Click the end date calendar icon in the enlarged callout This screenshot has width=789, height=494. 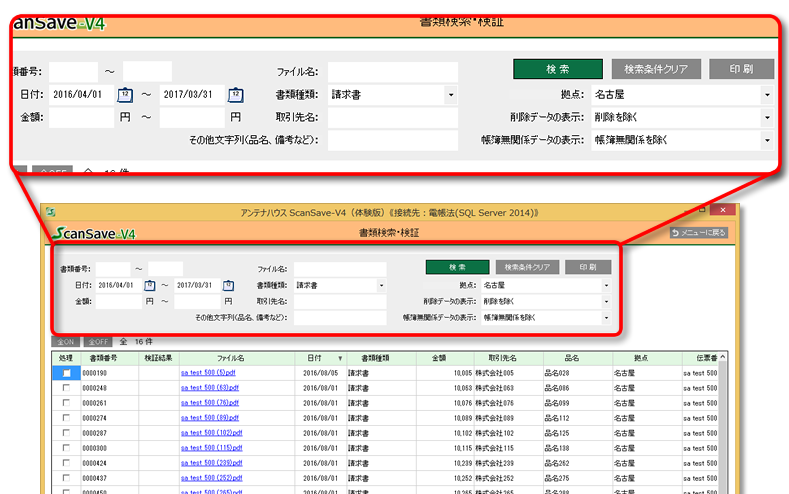coord(234,95)
